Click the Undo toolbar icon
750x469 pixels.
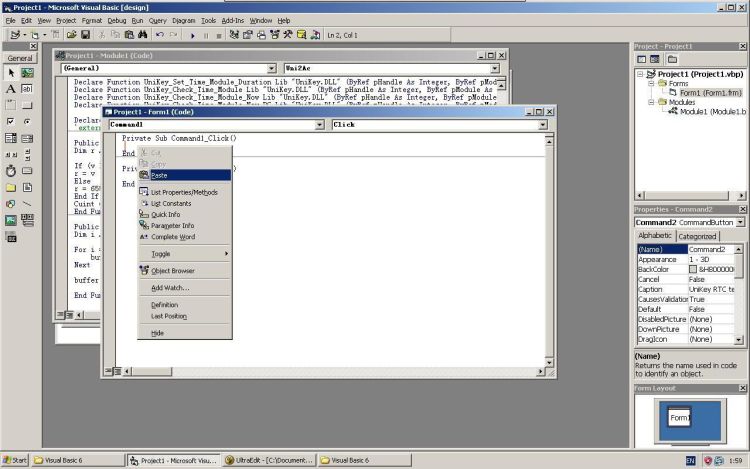point(160,35)
